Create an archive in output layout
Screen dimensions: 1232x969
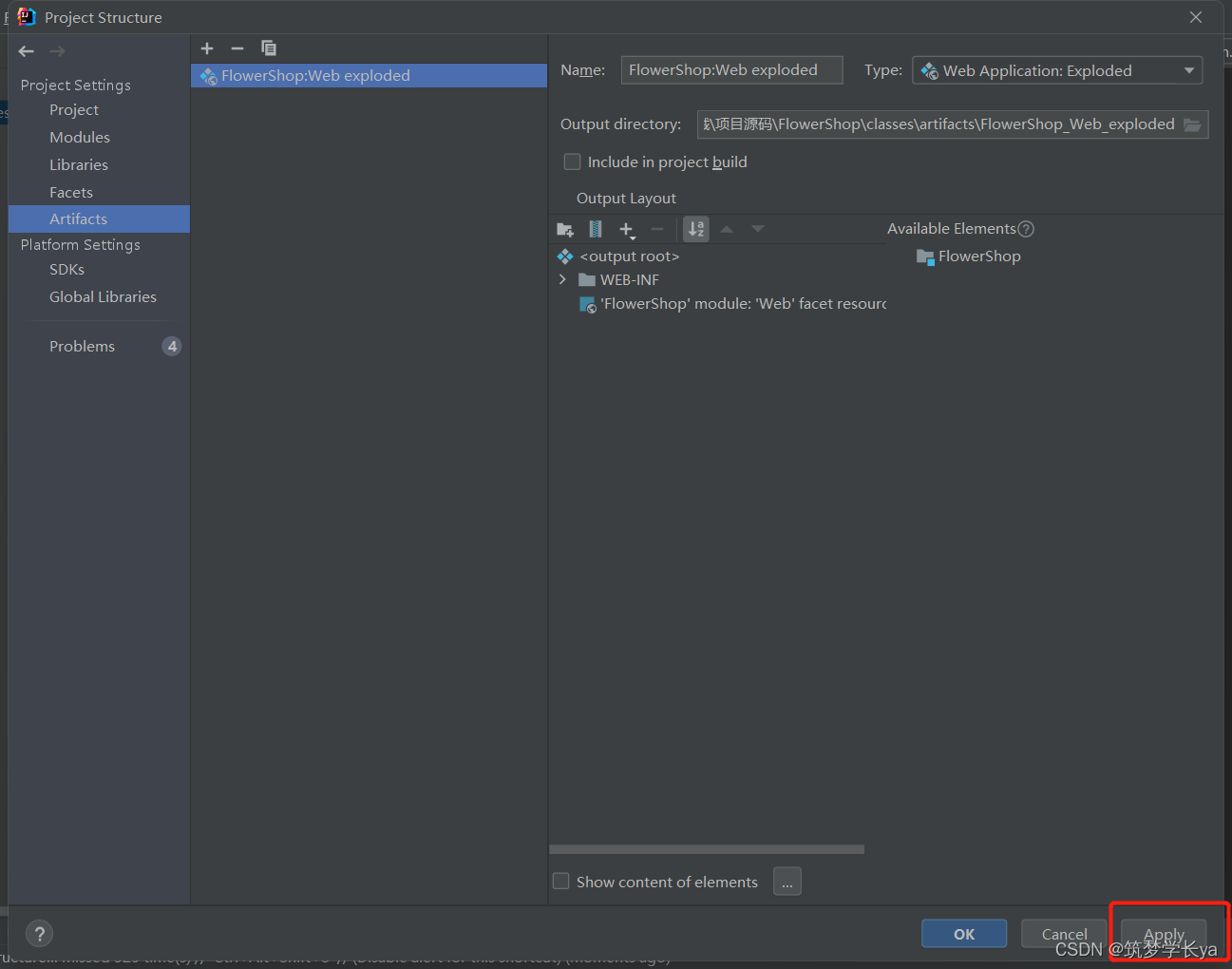click(x=596, y=229)
